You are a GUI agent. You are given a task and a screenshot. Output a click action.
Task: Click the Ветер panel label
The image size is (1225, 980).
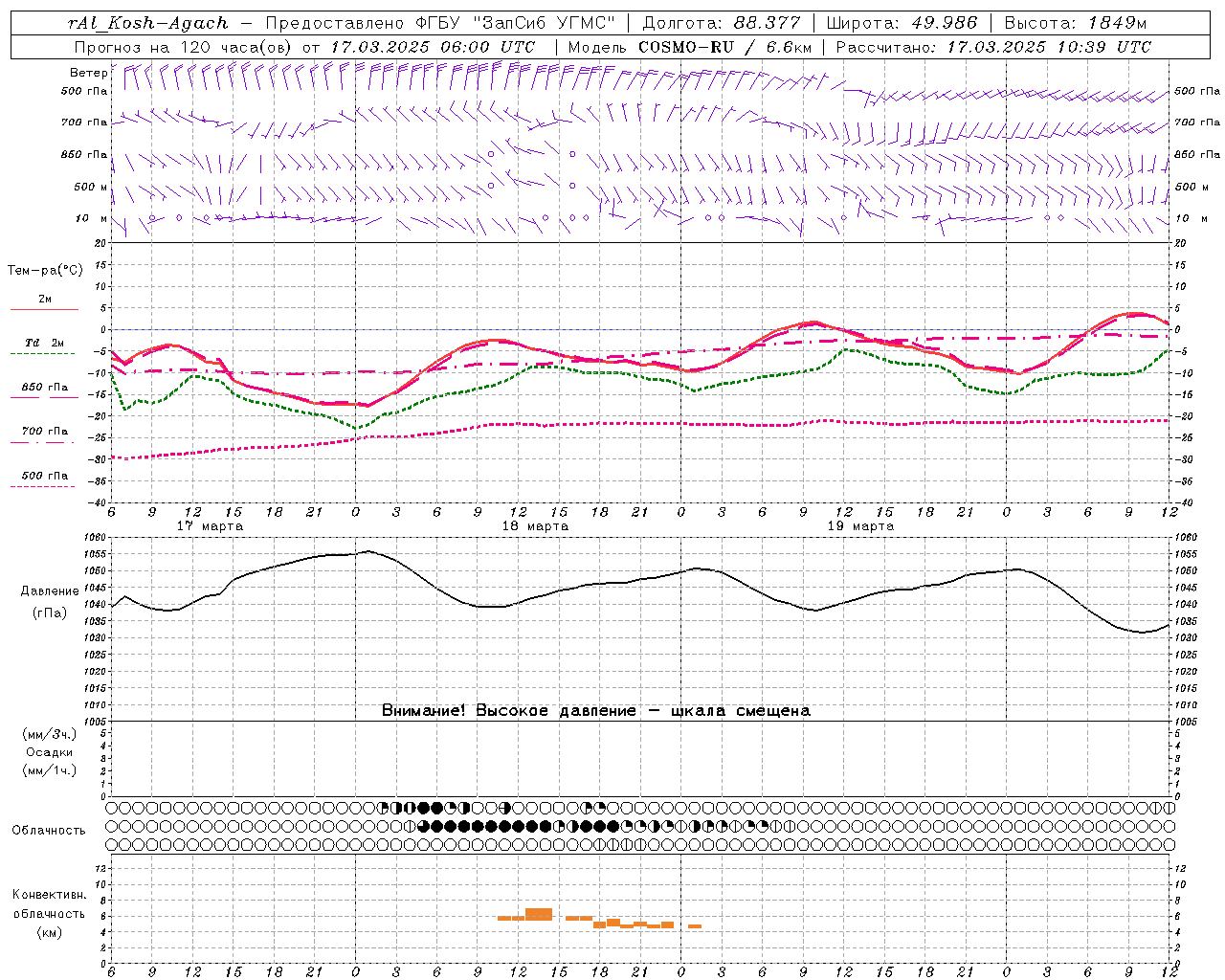tap(88, 73)
